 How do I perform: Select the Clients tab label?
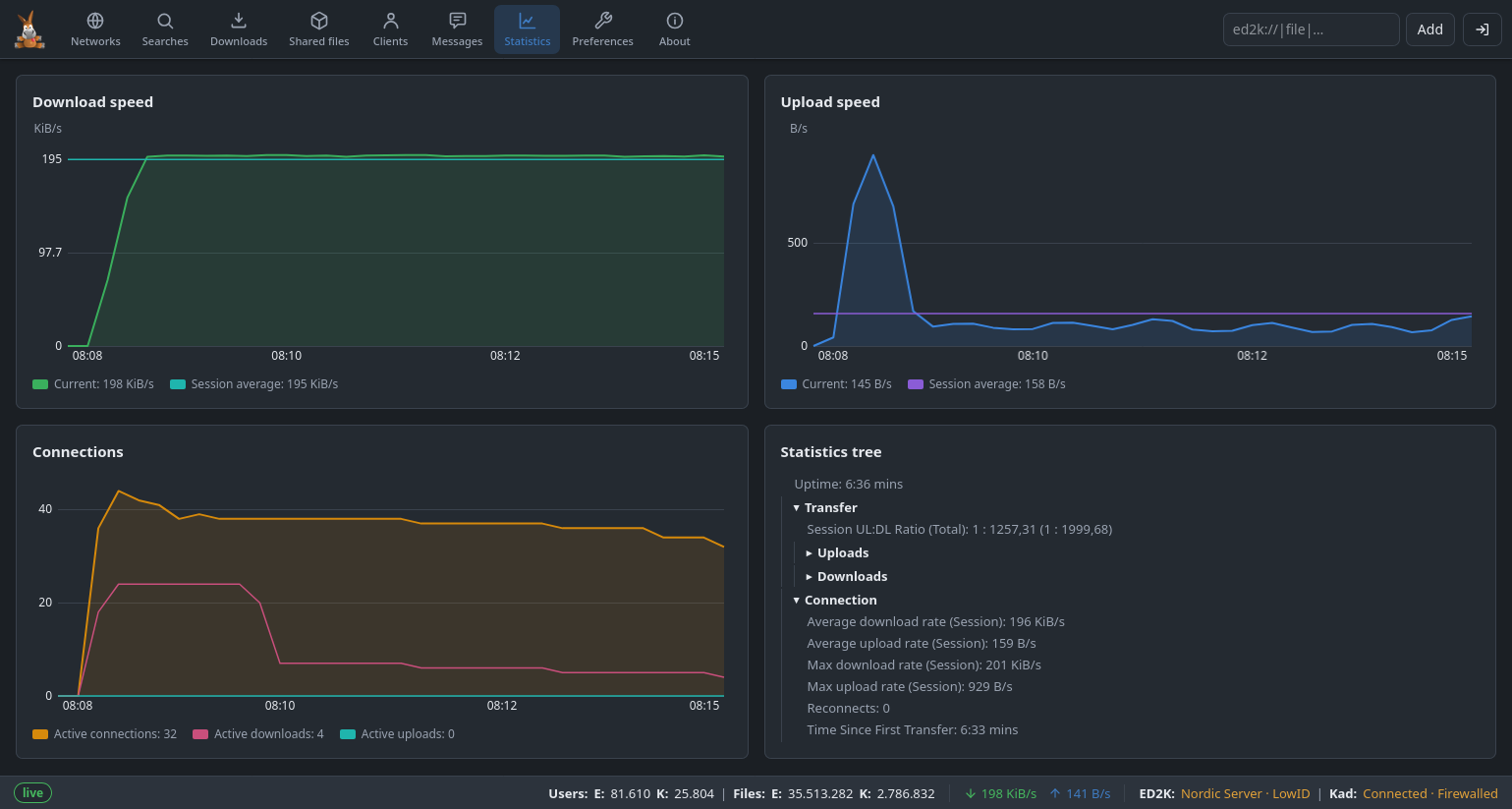click(390, 41)
